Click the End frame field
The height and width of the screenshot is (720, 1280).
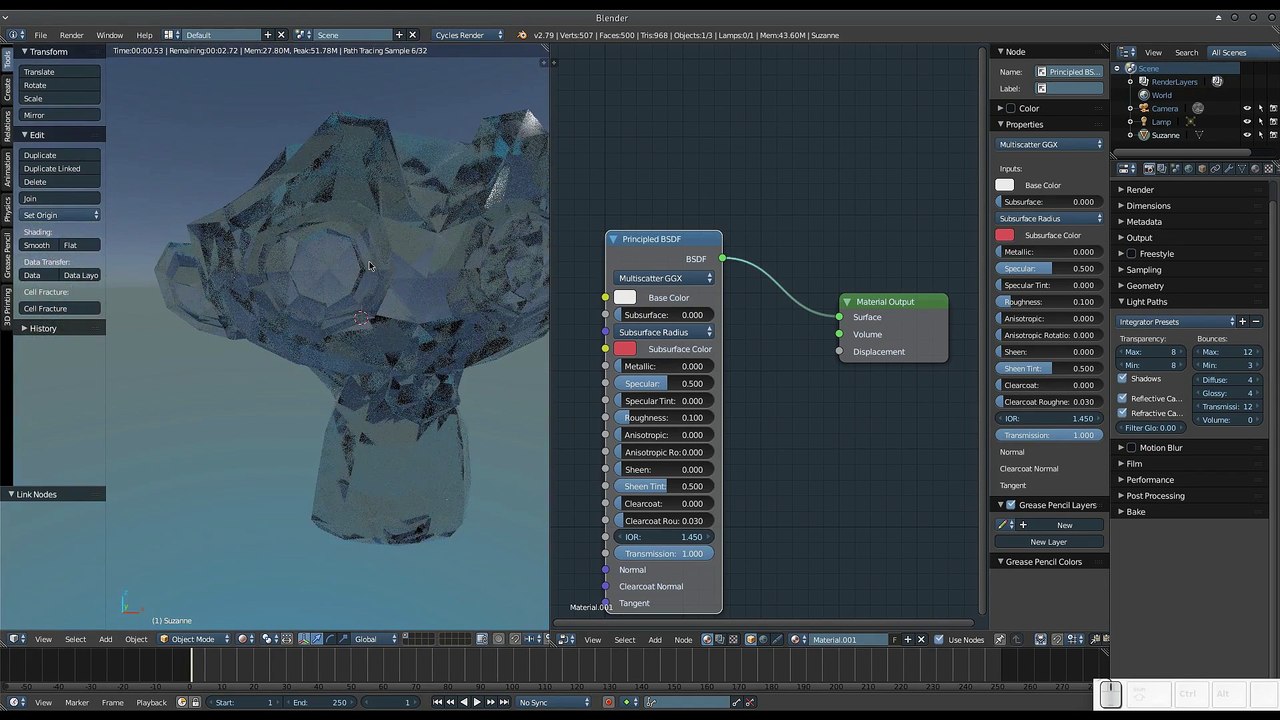320,703
